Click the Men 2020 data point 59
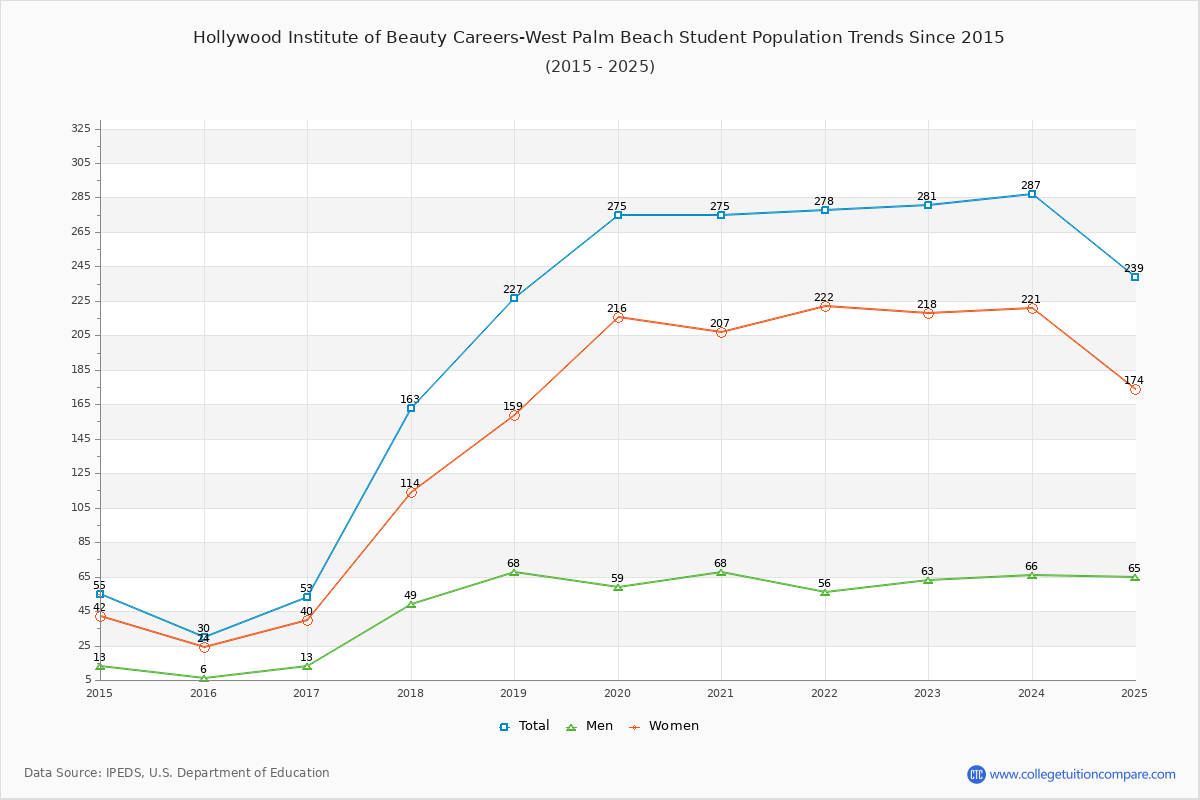 tap(618, 587)
